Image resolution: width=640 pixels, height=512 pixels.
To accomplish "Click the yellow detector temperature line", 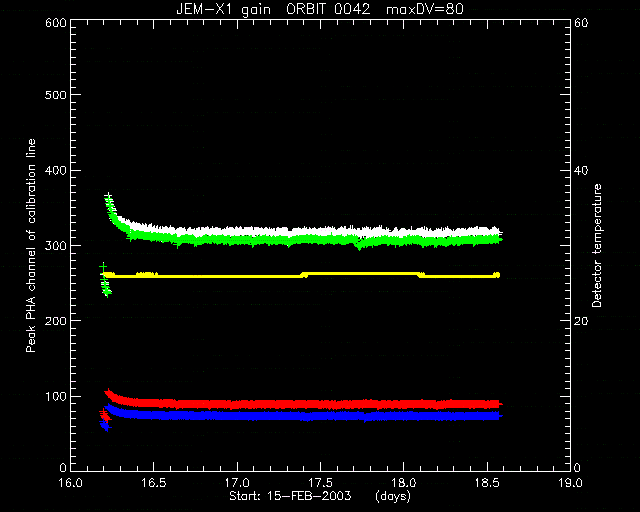I will pyautogui.click(x=302, y=275).
